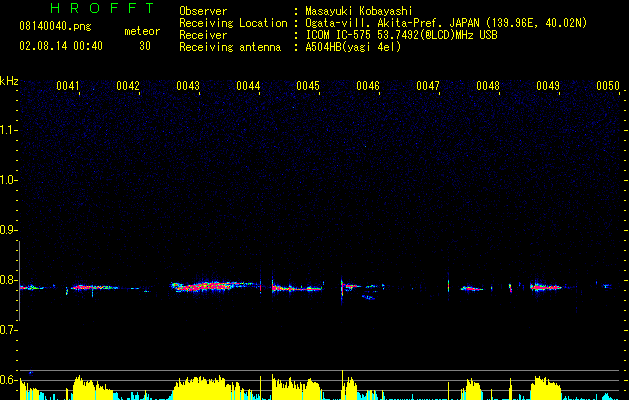Click the 0046 time marker
629x400 pixels.
(368, 86)
